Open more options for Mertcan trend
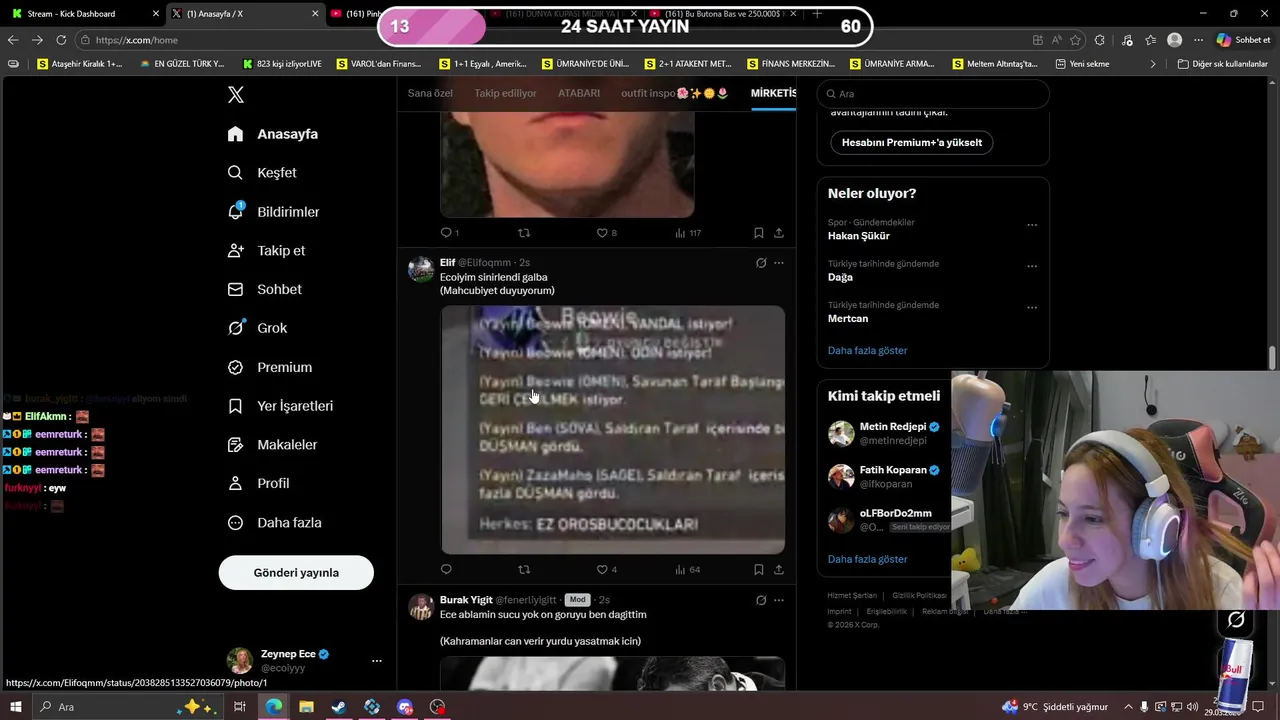Screen dimensions: 1280x720 (1032, 308)
